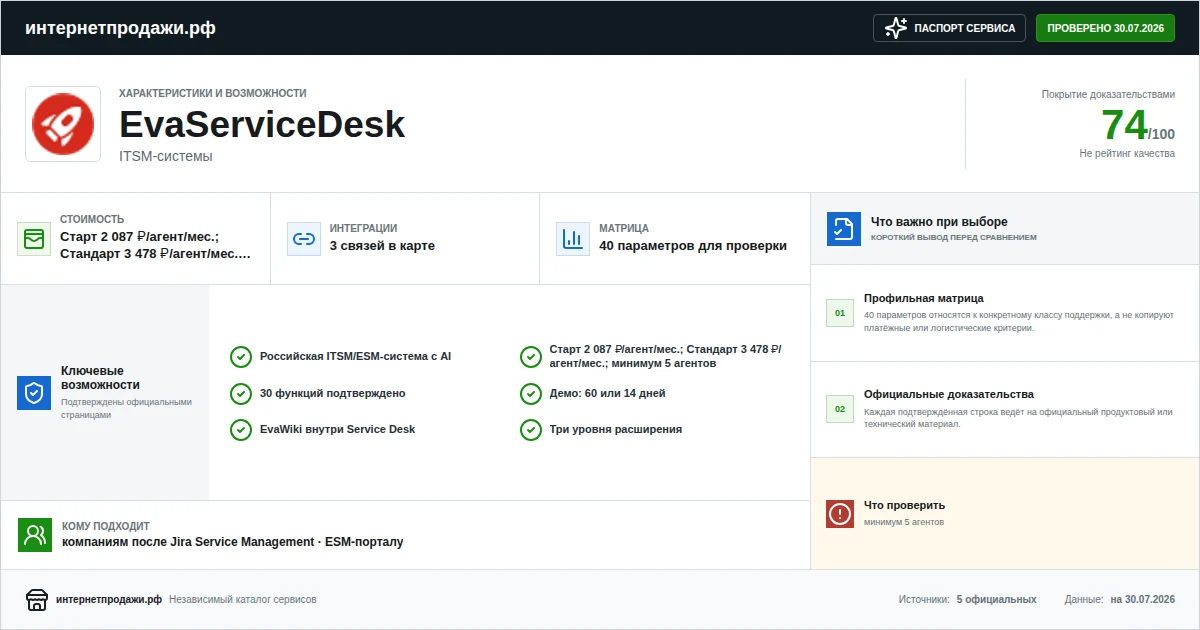Image resolution: width=1200 pixels, height=630 pixels.
Task: Click the 01 badge near Профильная матрица
Action: (840, 313)
